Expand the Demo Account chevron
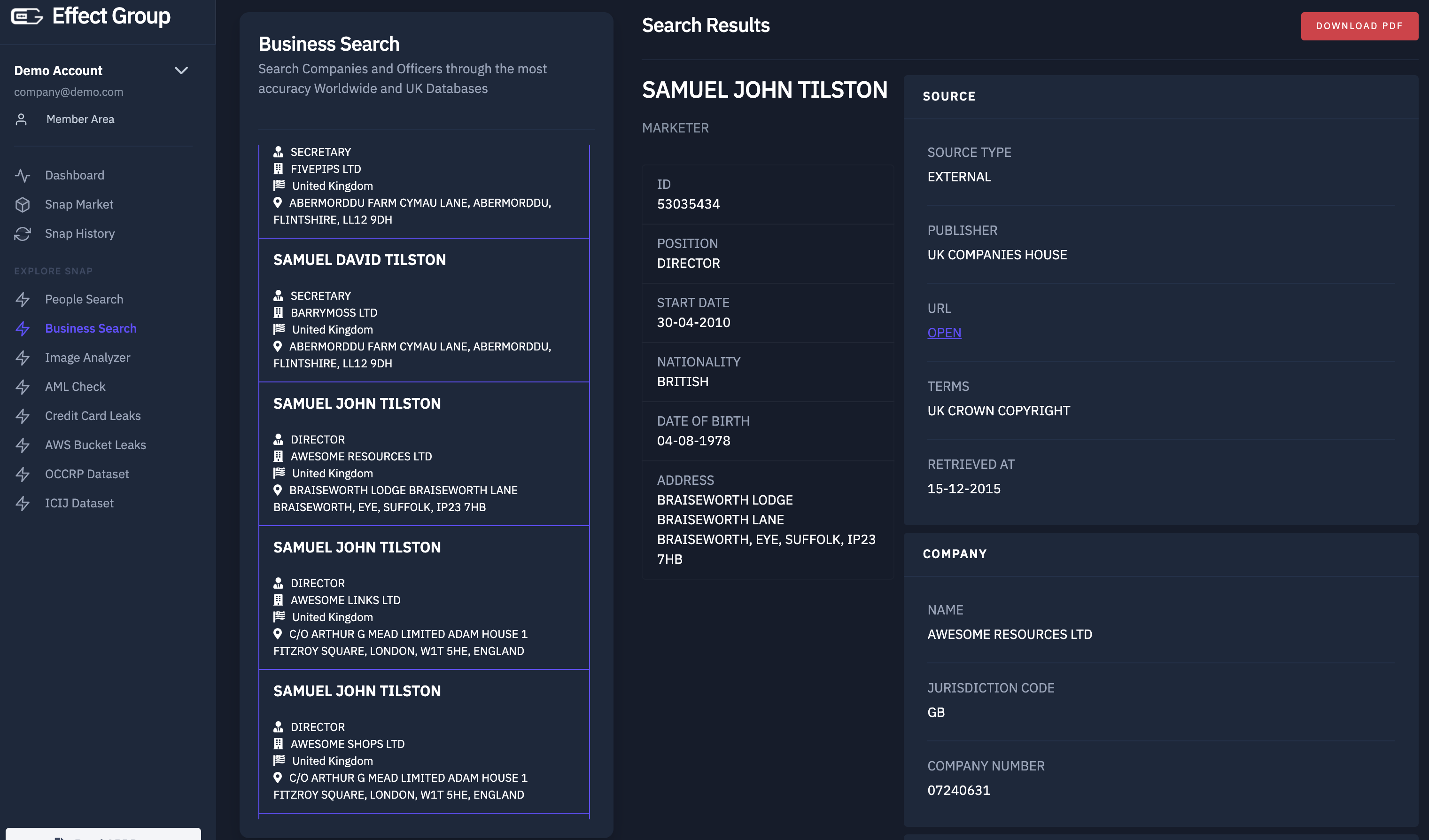 pos(181,71)
